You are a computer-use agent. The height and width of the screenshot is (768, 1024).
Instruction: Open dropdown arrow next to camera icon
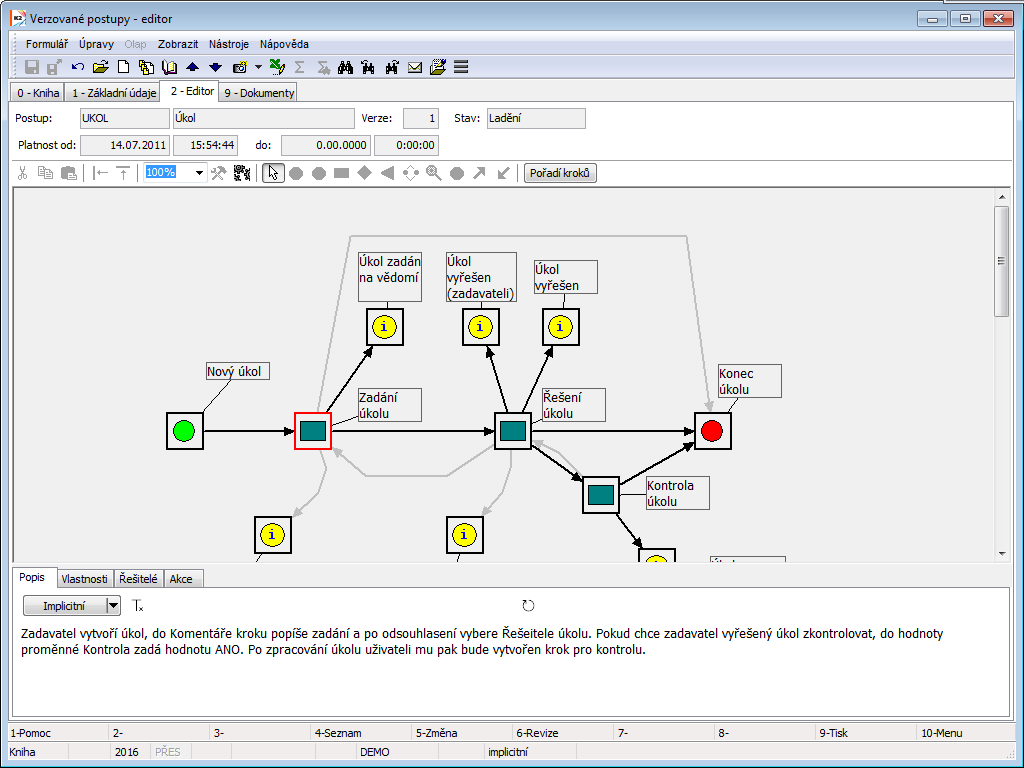pyautogui.click(x=258, y=67)
